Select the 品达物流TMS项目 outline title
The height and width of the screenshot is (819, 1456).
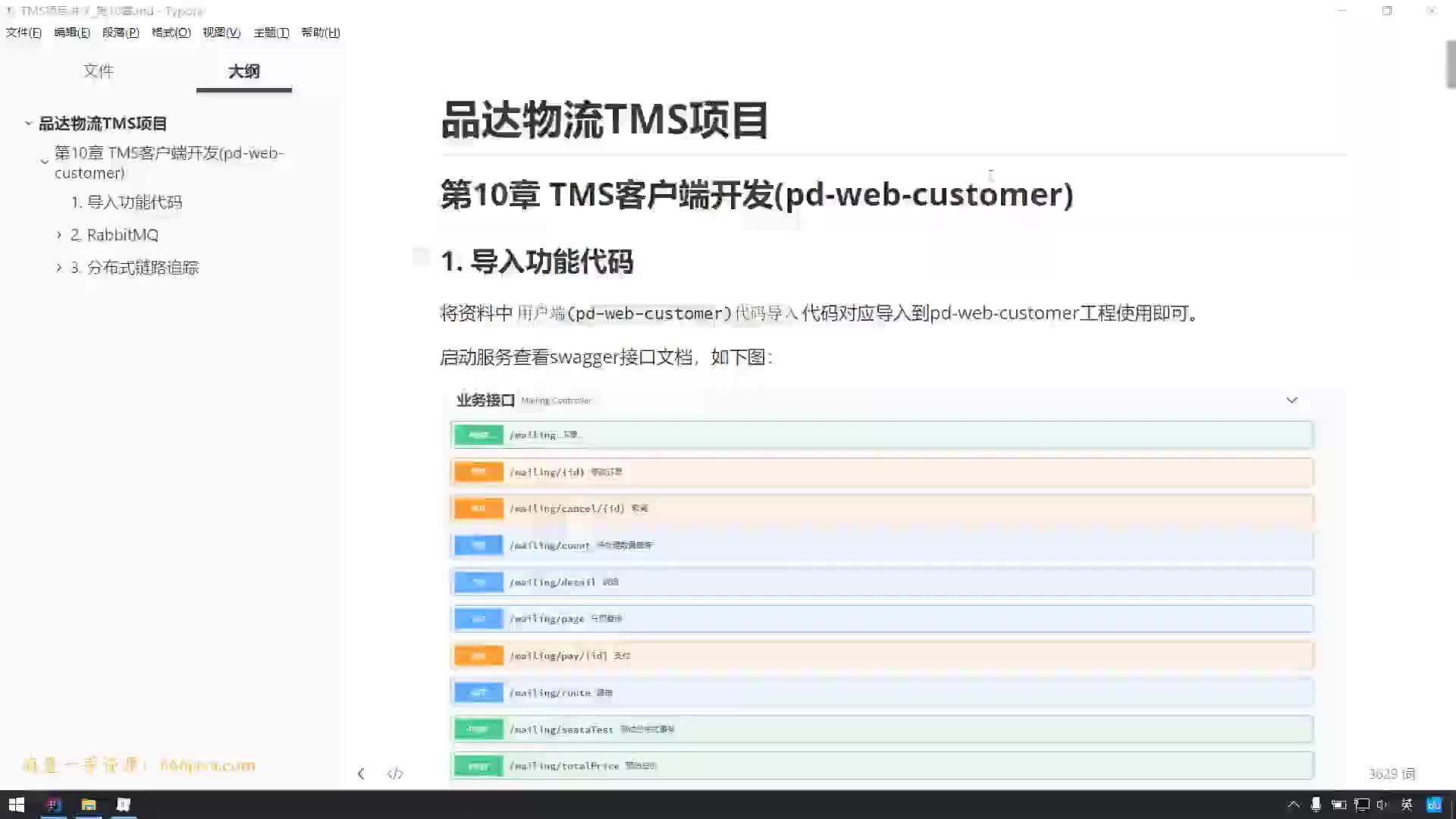[x=103, y=123]
